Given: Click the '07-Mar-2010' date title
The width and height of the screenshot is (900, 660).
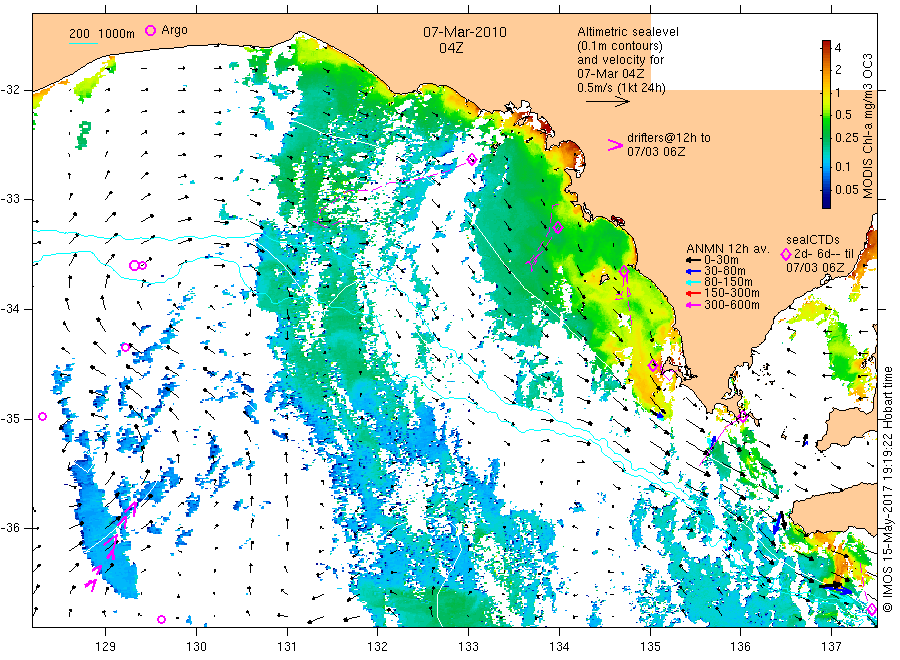Looking at the screenshot, I should (x=465, y=32).
